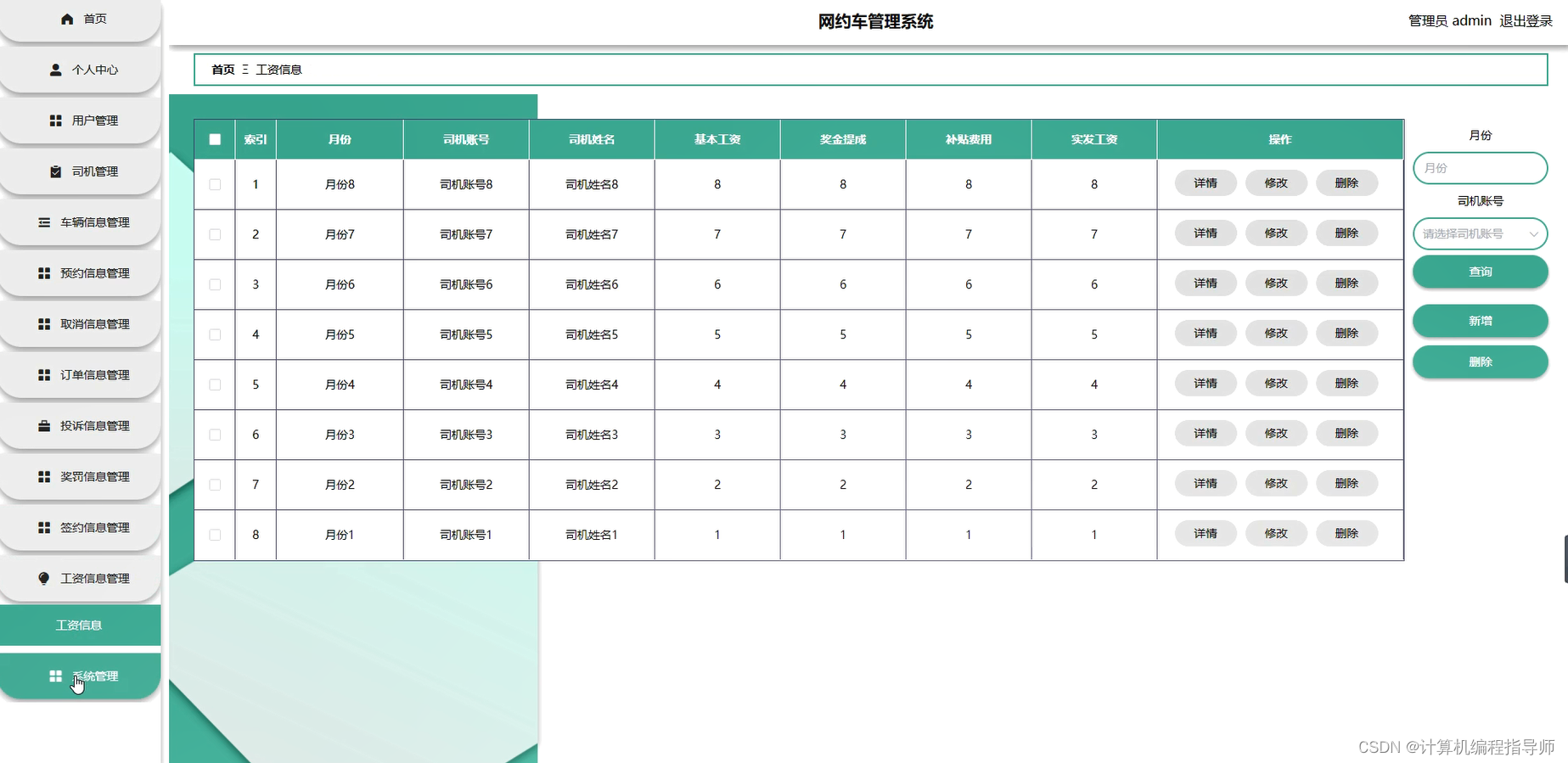
Task: Click the grid icon for 系统管理
Action: pos(56,676)
